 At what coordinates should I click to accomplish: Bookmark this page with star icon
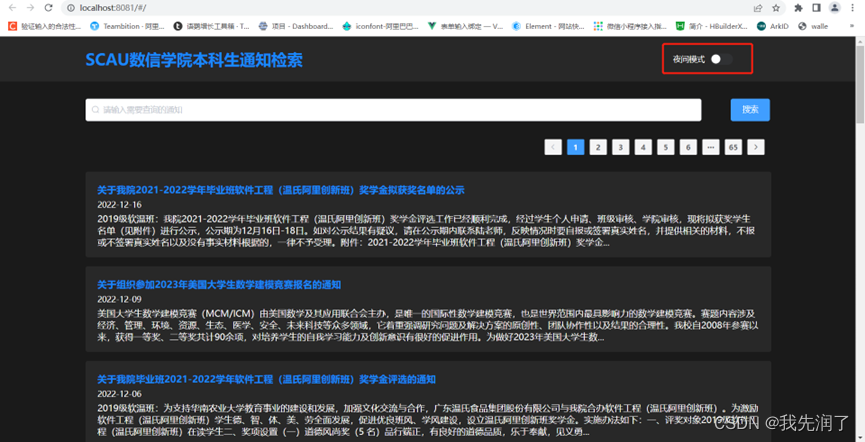click(x=776, y=8)
